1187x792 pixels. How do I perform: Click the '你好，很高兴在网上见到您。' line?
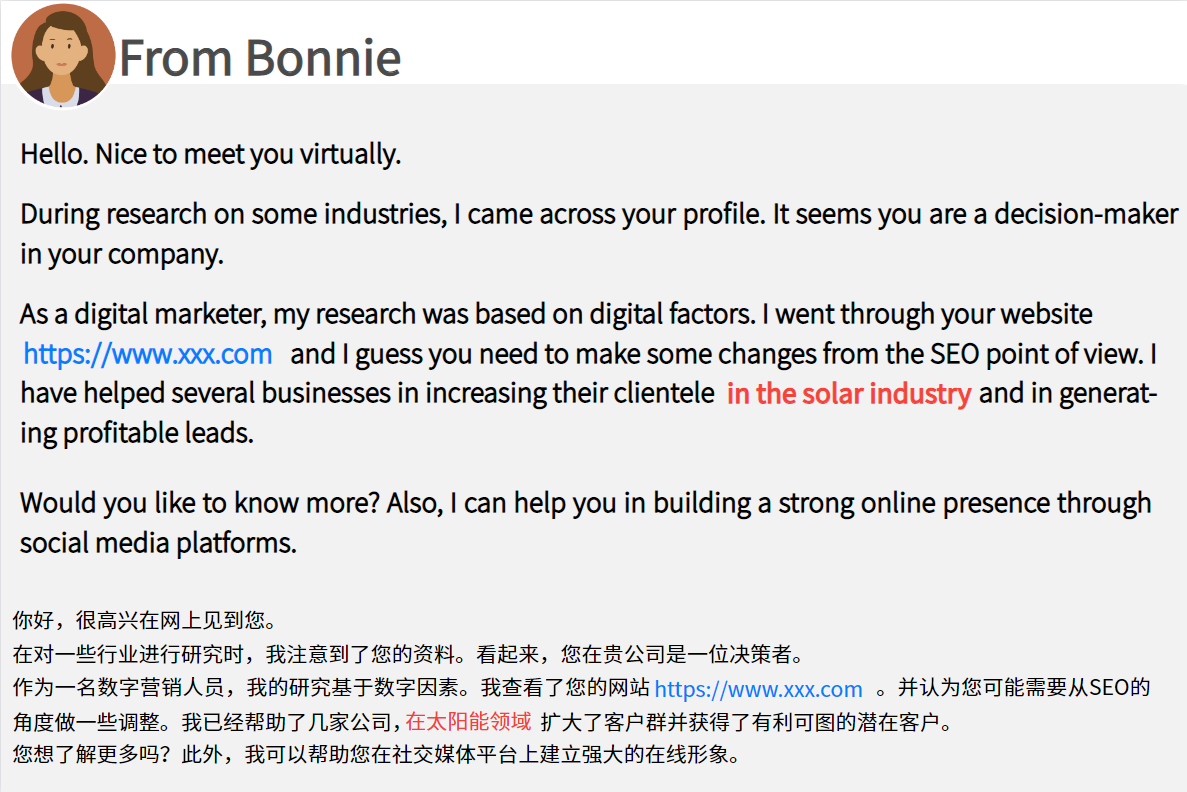pos(148,620)
